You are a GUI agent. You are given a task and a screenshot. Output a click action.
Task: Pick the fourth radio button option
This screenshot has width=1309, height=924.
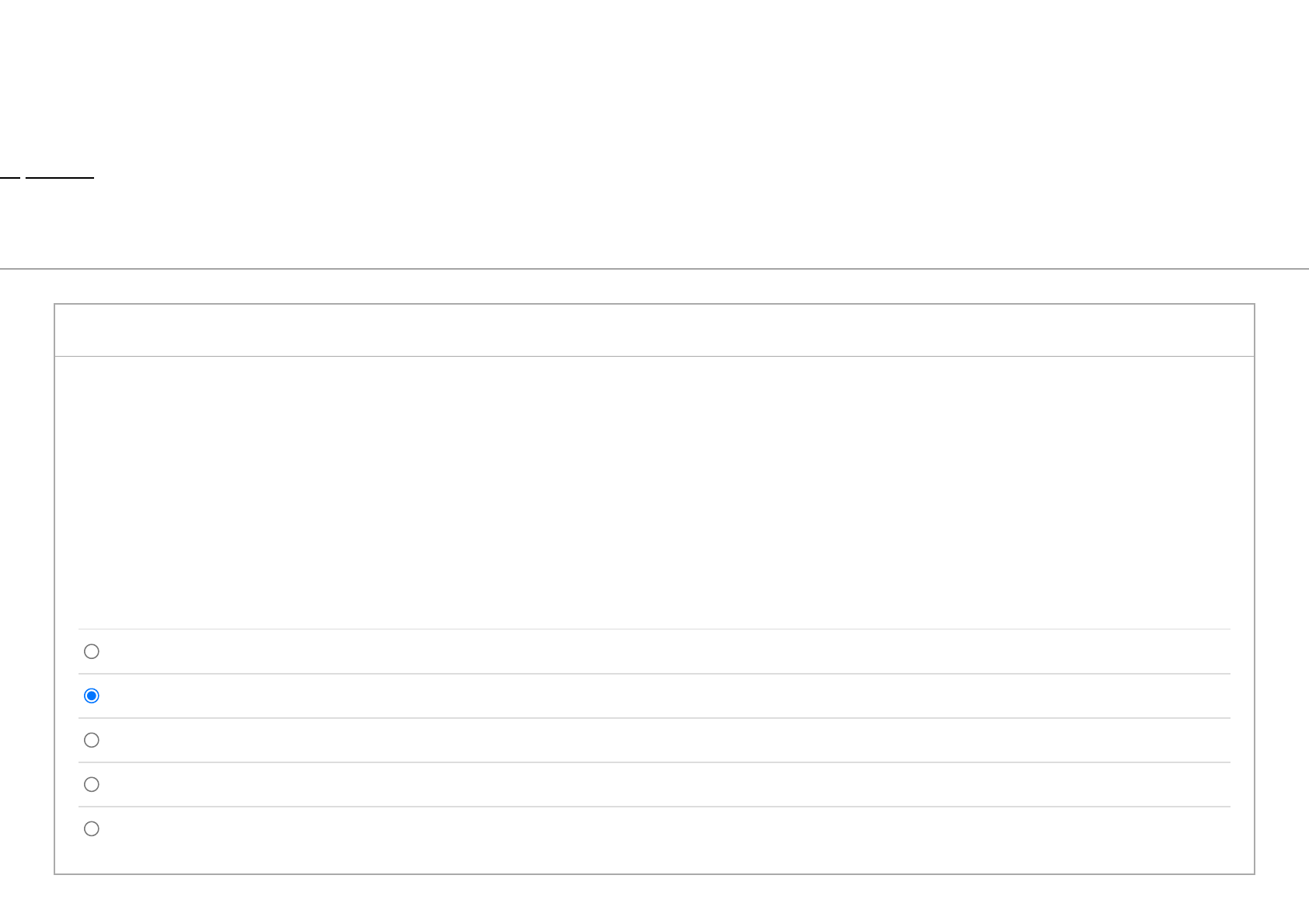coord(92,784)
